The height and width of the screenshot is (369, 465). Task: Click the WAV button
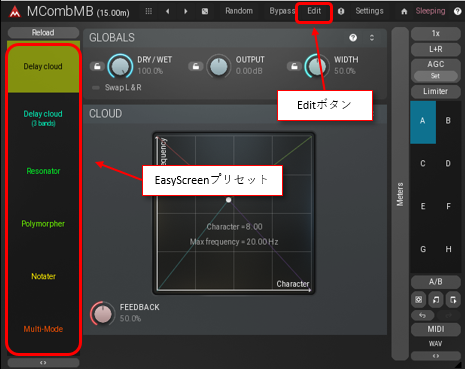coord(435,344)
